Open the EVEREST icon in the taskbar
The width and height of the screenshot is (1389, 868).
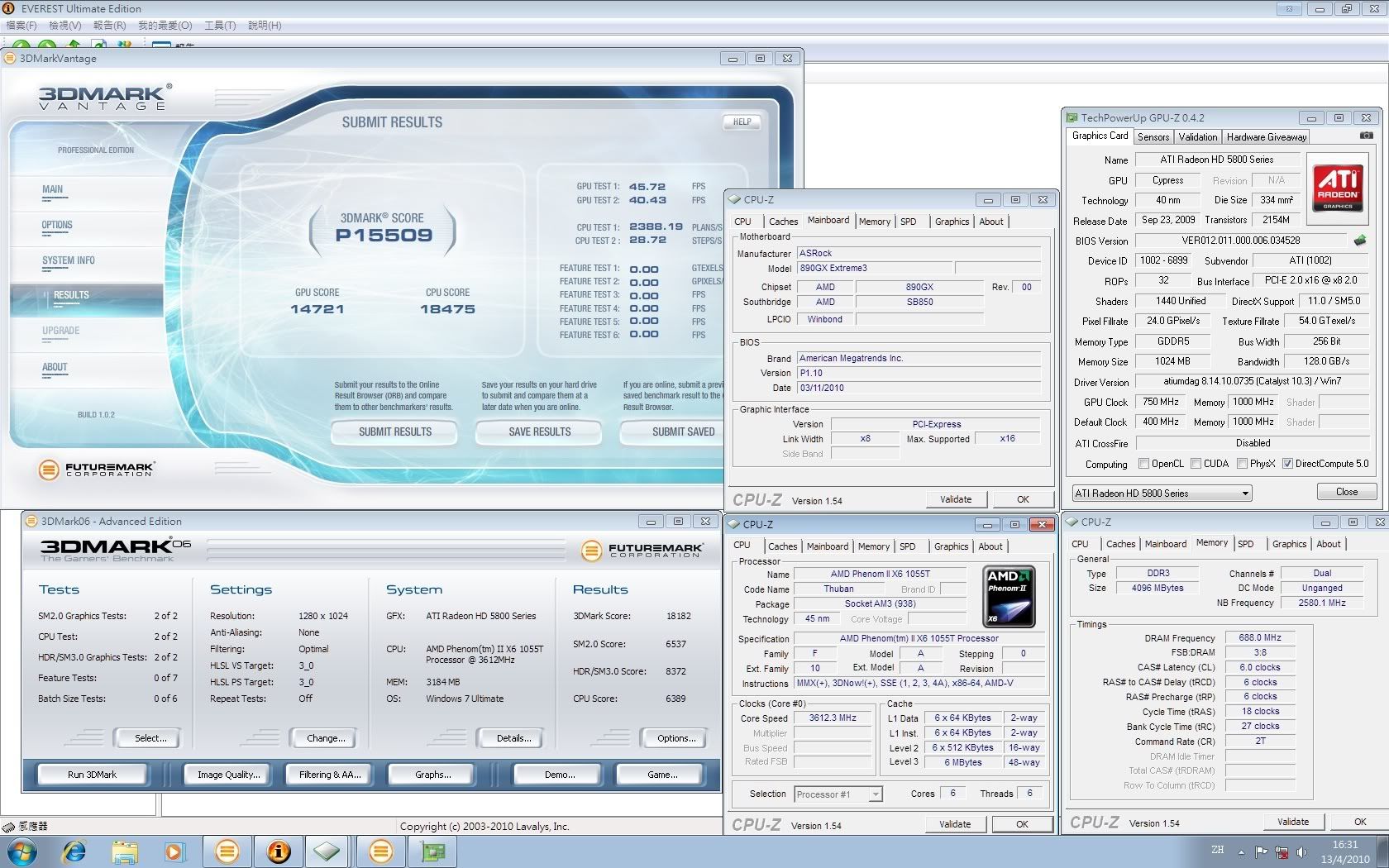[279, 851]
